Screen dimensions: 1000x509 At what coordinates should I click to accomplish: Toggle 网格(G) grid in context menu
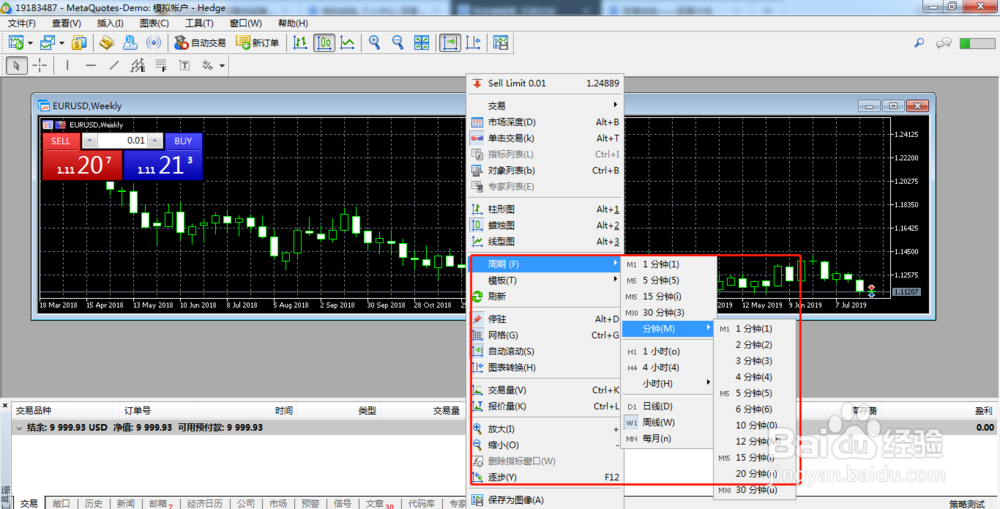click(x=545, y=335)
